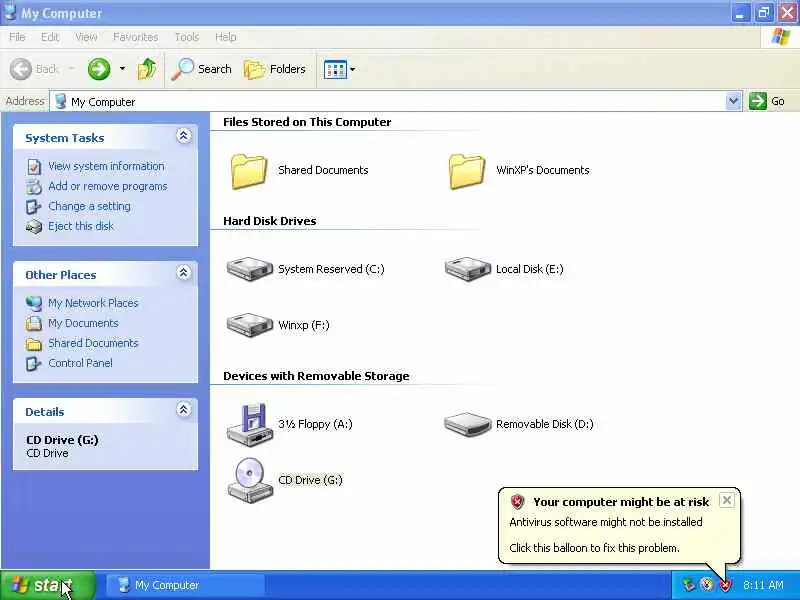Open the File menu

click(17, 37)
